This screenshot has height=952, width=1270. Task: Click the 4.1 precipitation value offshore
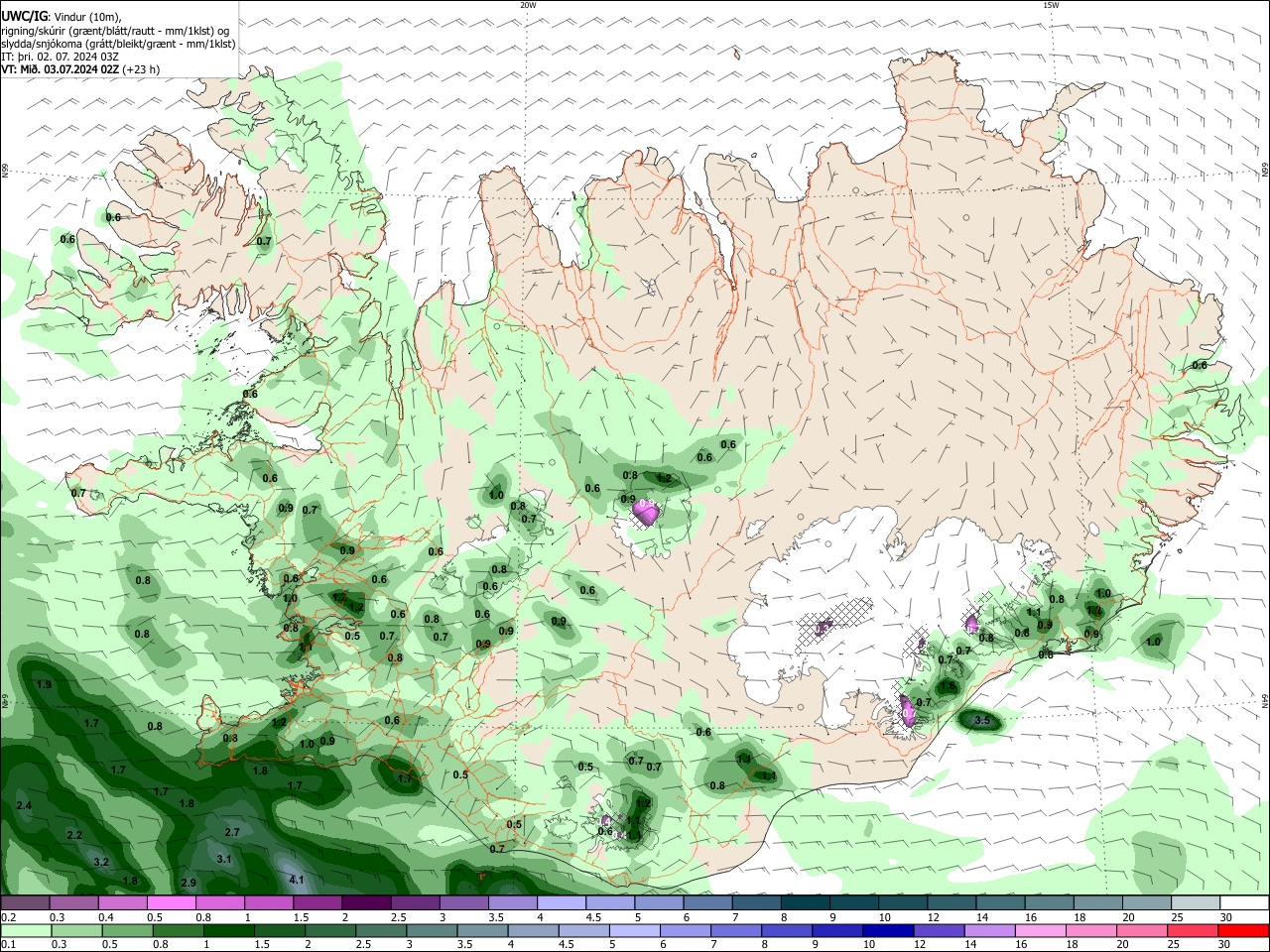point(296,880)
